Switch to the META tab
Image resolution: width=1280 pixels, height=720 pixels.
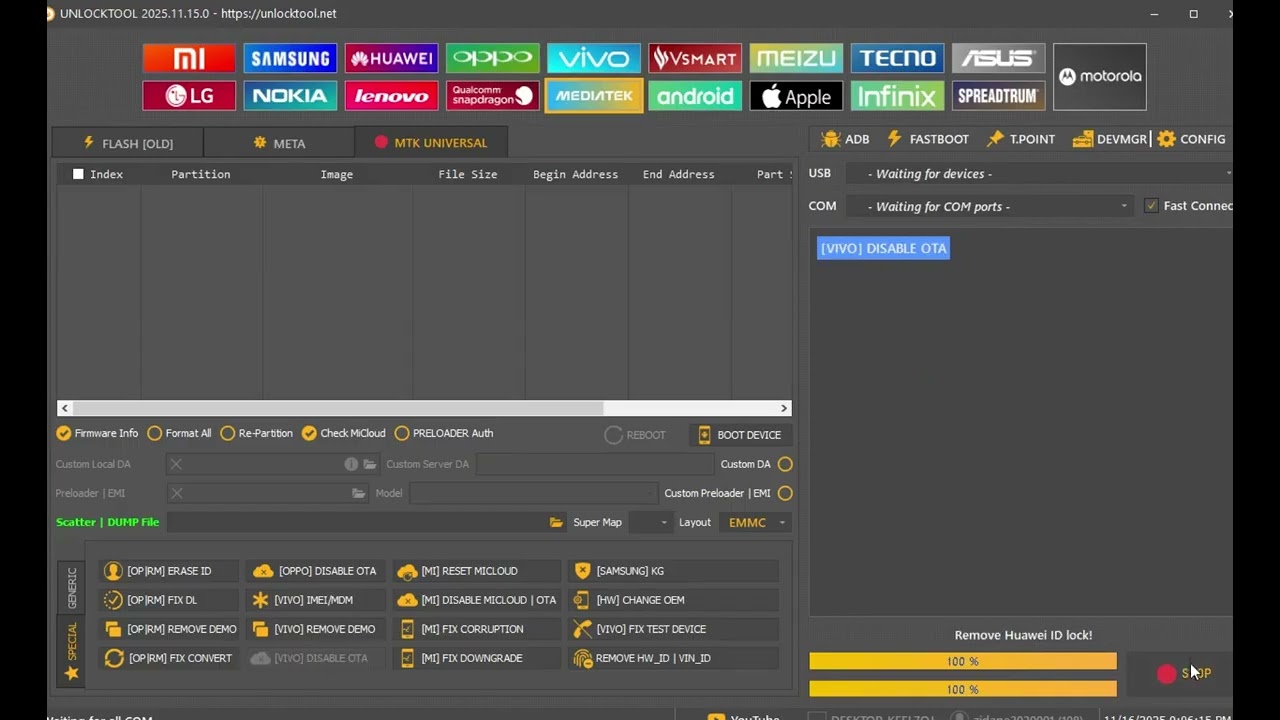(279, 143)
